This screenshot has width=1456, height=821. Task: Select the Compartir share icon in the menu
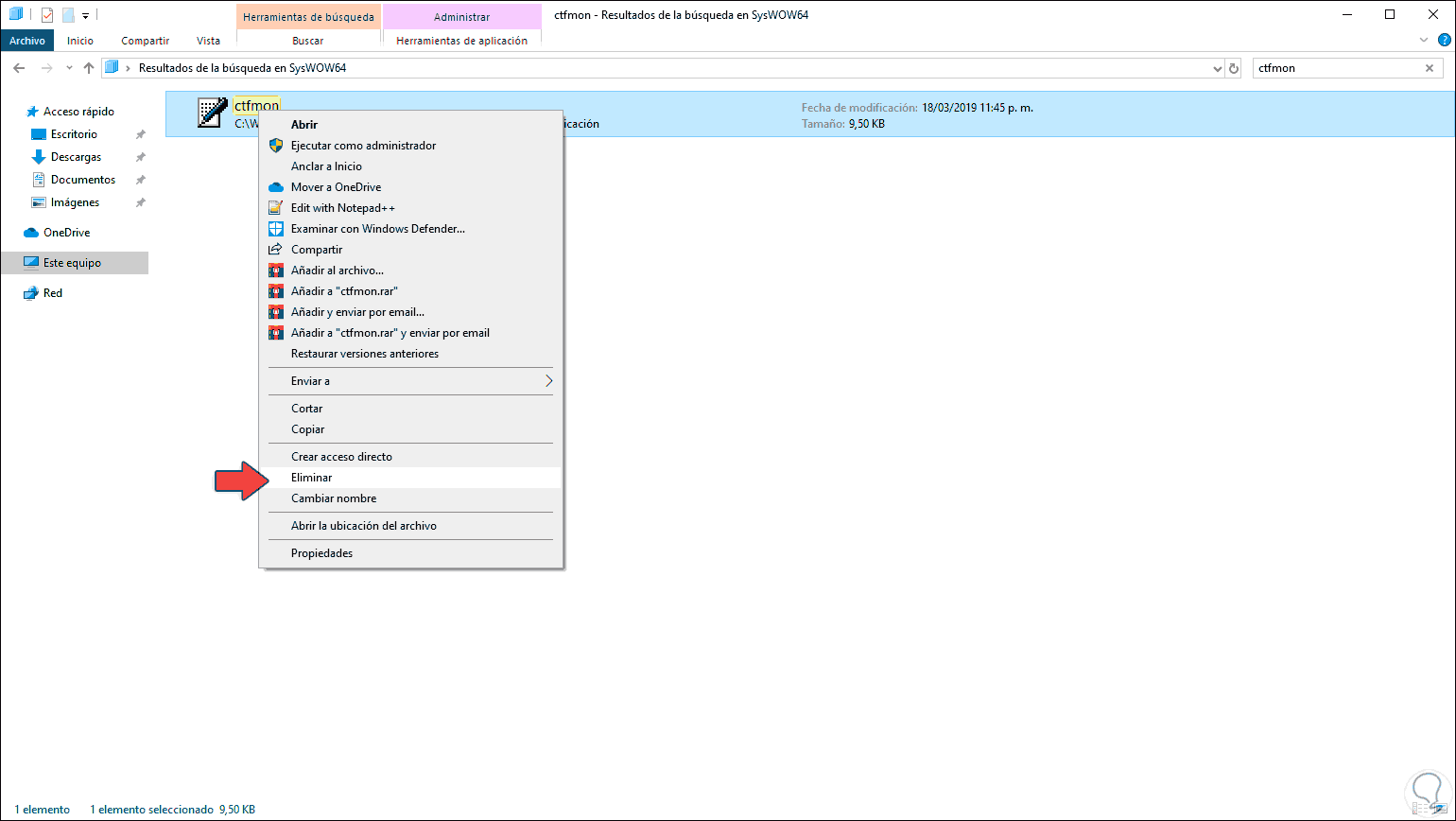(x=275, y=249)
